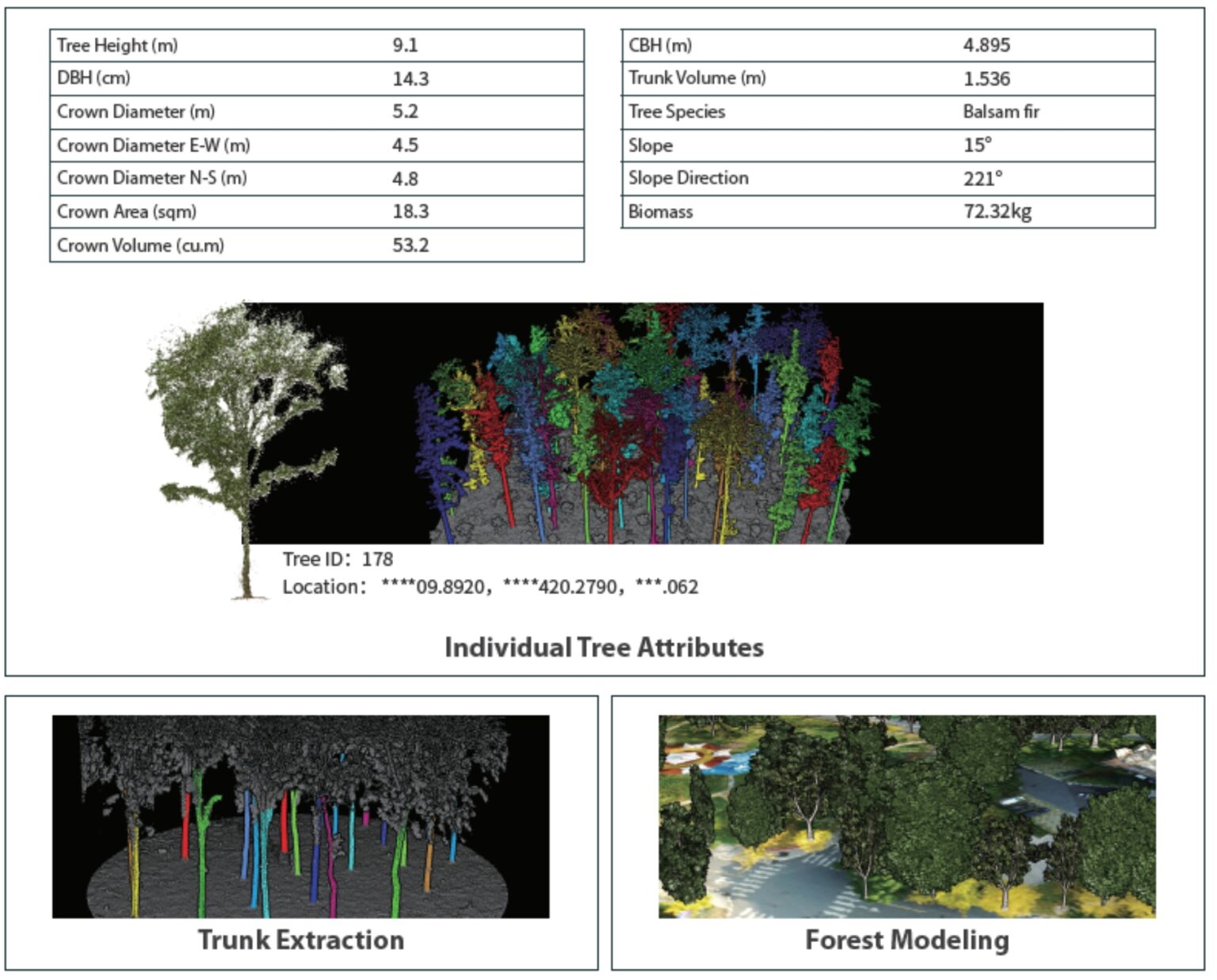Click the multicolored segmented forest image
This screenshot has width=1217, height=980.
(x=646, y=424)
